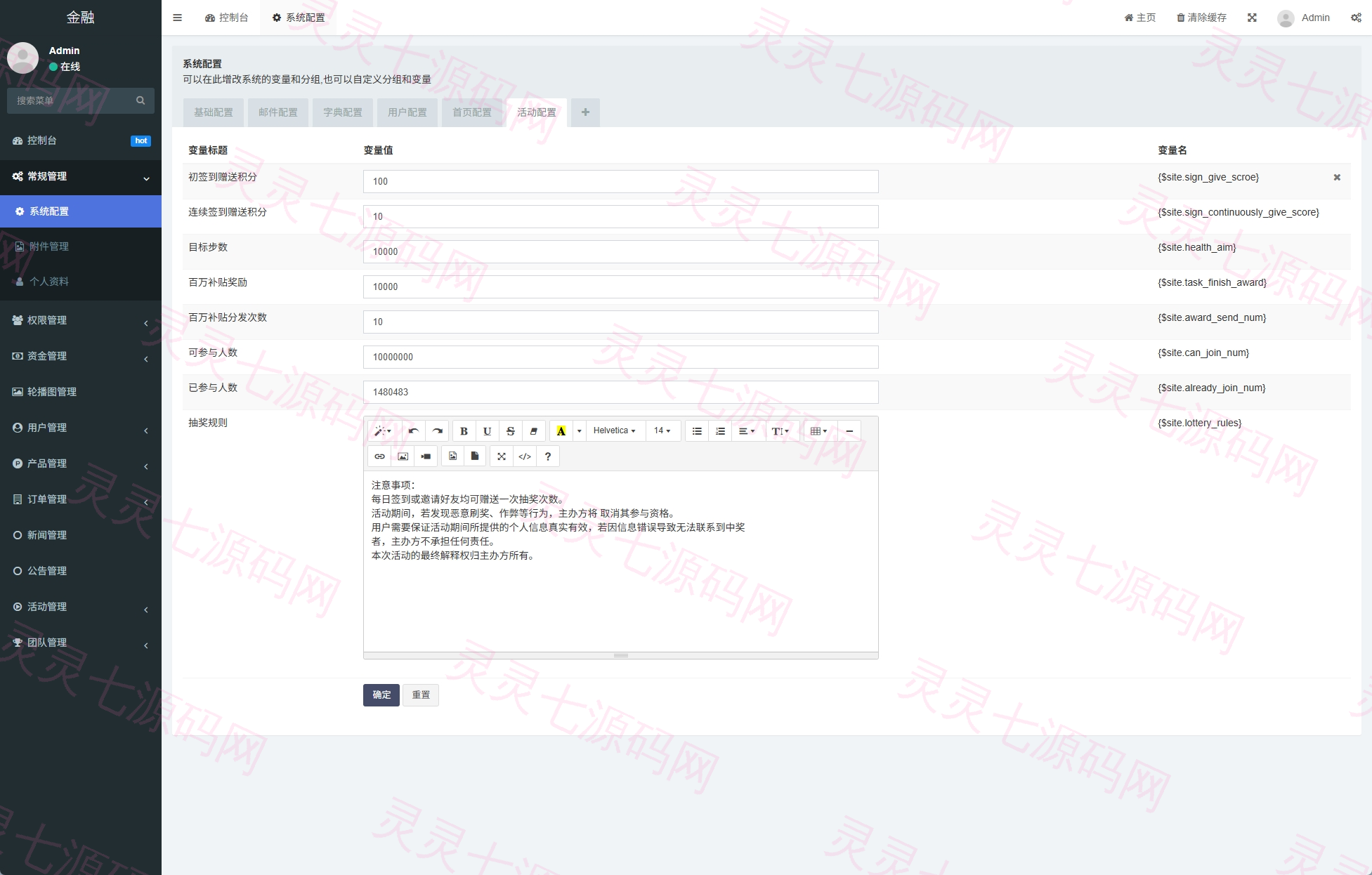Screen dimensions: 1372x875
Task: Toggle the editor fullscreen icon
Action: tap(501, 456)
